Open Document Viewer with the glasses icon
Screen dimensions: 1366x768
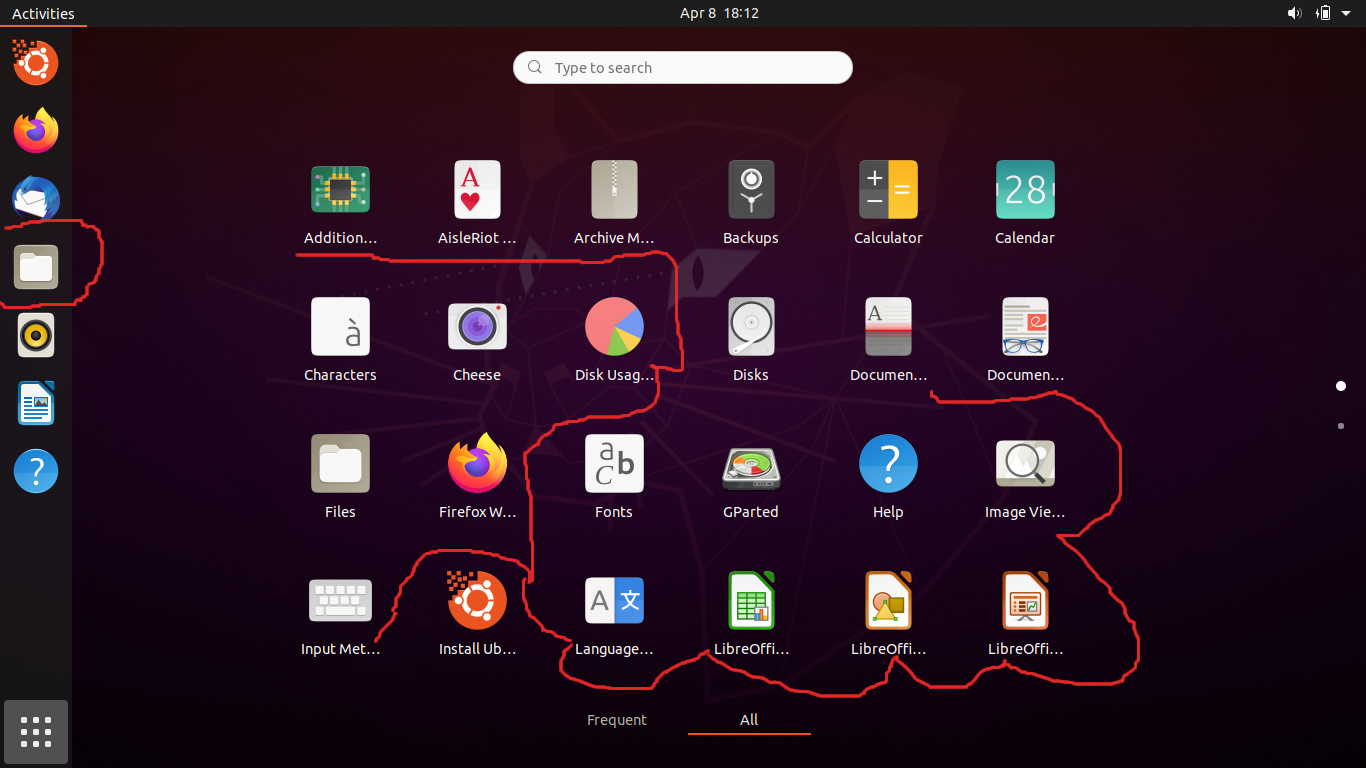tap(1025, 327)
